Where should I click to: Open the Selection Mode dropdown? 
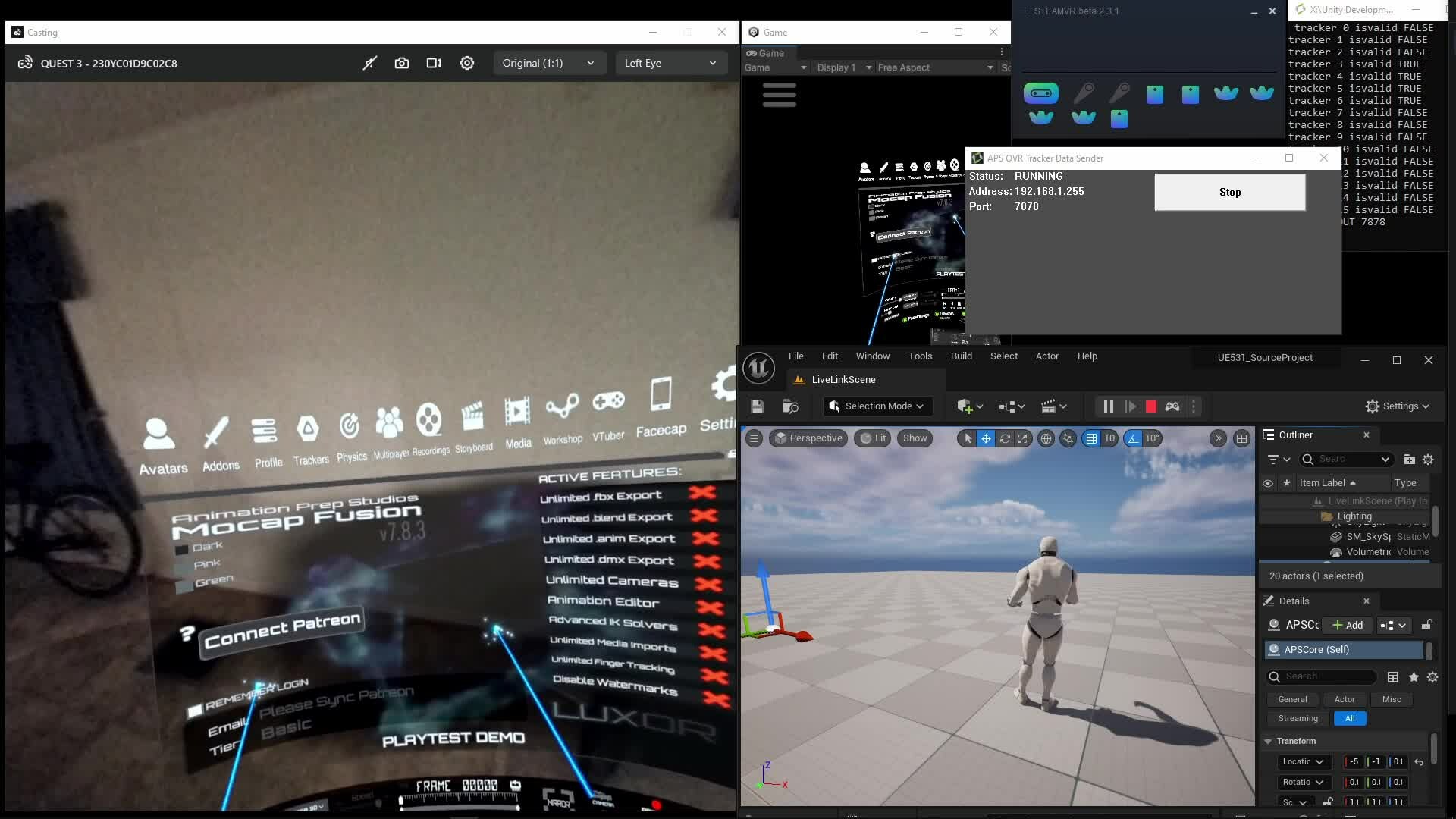pyautogui.click(x=877, y=406)
